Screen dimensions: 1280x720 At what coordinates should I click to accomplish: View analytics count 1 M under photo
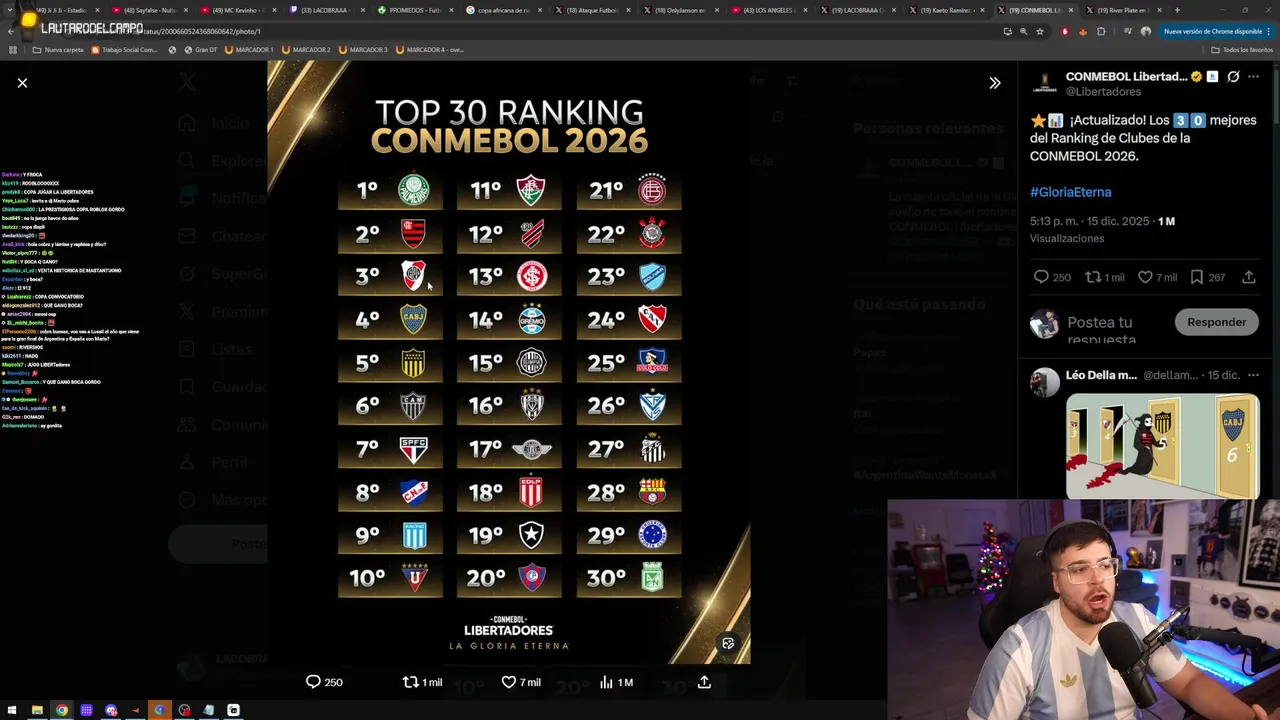click(616, 682)
